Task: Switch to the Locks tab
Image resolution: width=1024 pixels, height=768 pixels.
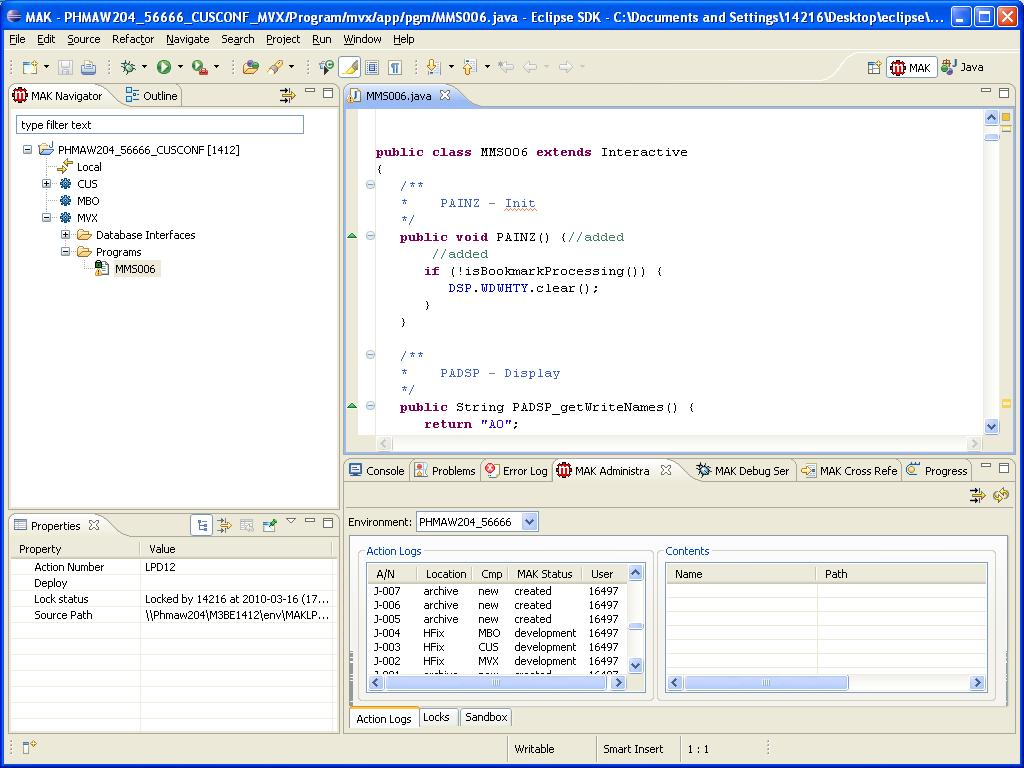Action: click(436, 717)
